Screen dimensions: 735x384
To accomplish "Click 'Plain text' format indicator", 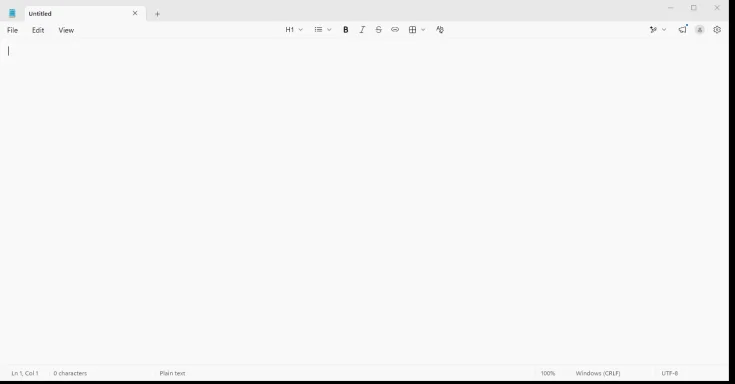I will pyautogui.click(x=172, y=373).
